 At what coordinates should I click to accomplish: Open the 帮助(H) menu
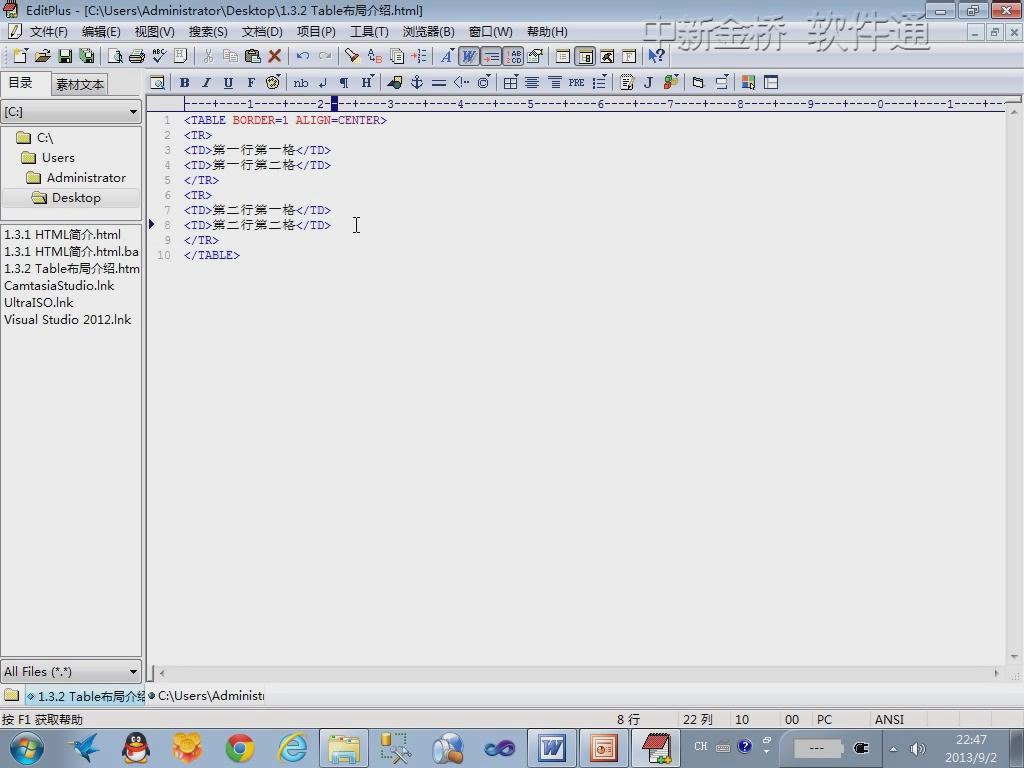547,31
